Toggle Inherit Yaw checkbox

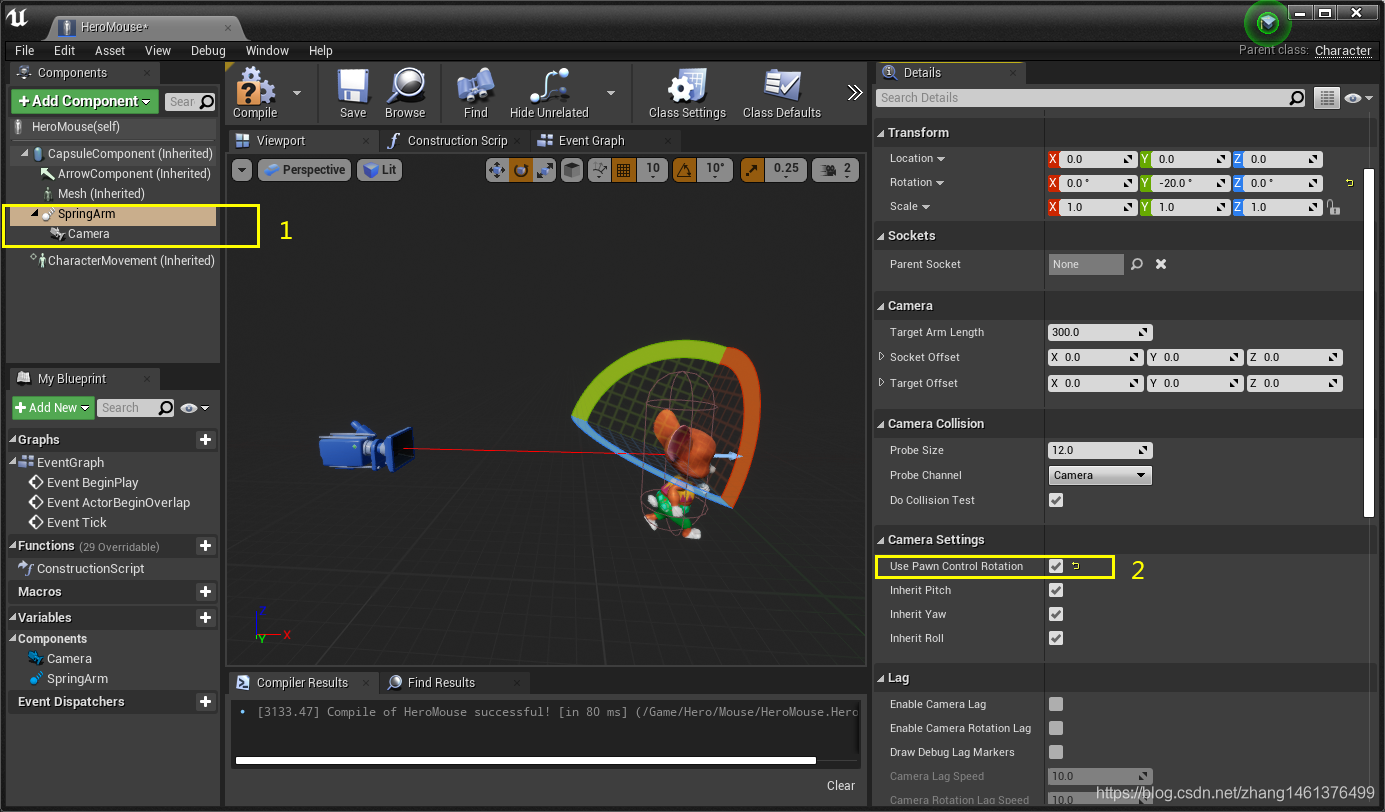coord(1056,614)
